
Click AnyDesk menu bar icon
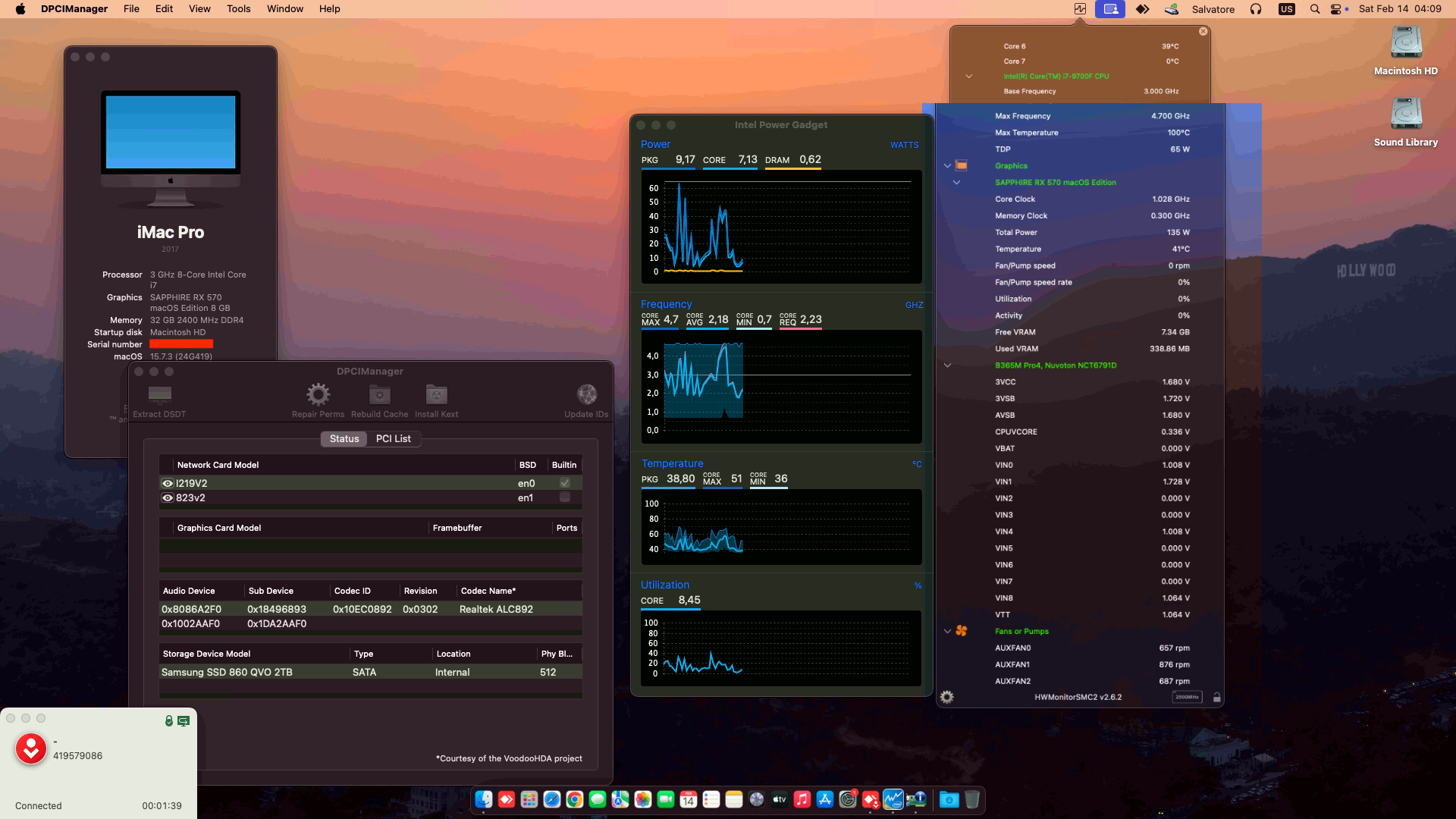[1142, 9]
